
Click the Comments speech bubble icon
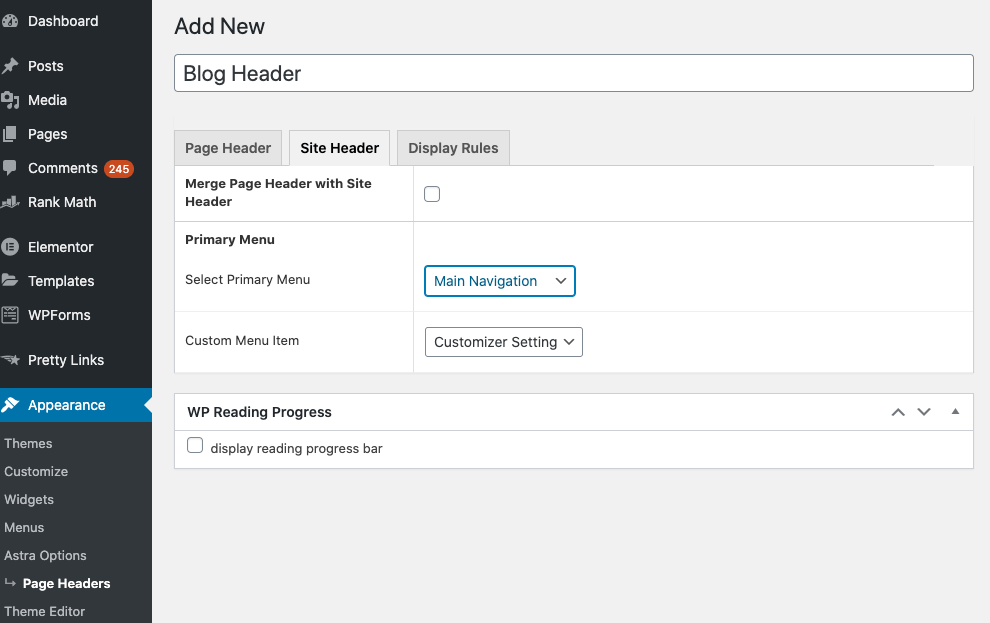tap(9, 167)
